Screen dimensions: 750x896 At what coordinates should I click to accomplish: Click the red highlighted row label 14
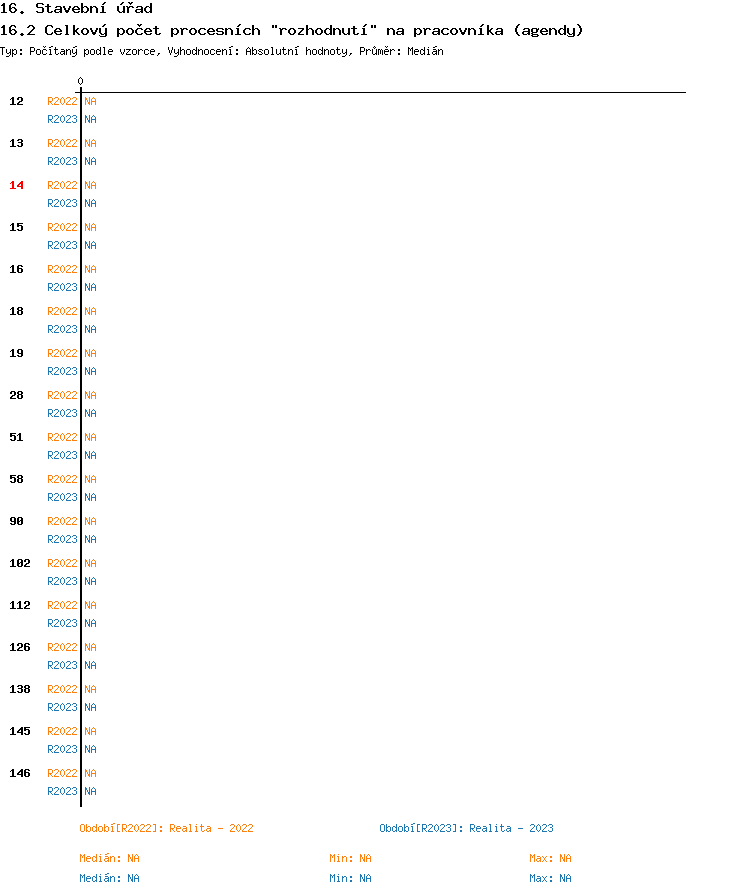pos(17,185)
